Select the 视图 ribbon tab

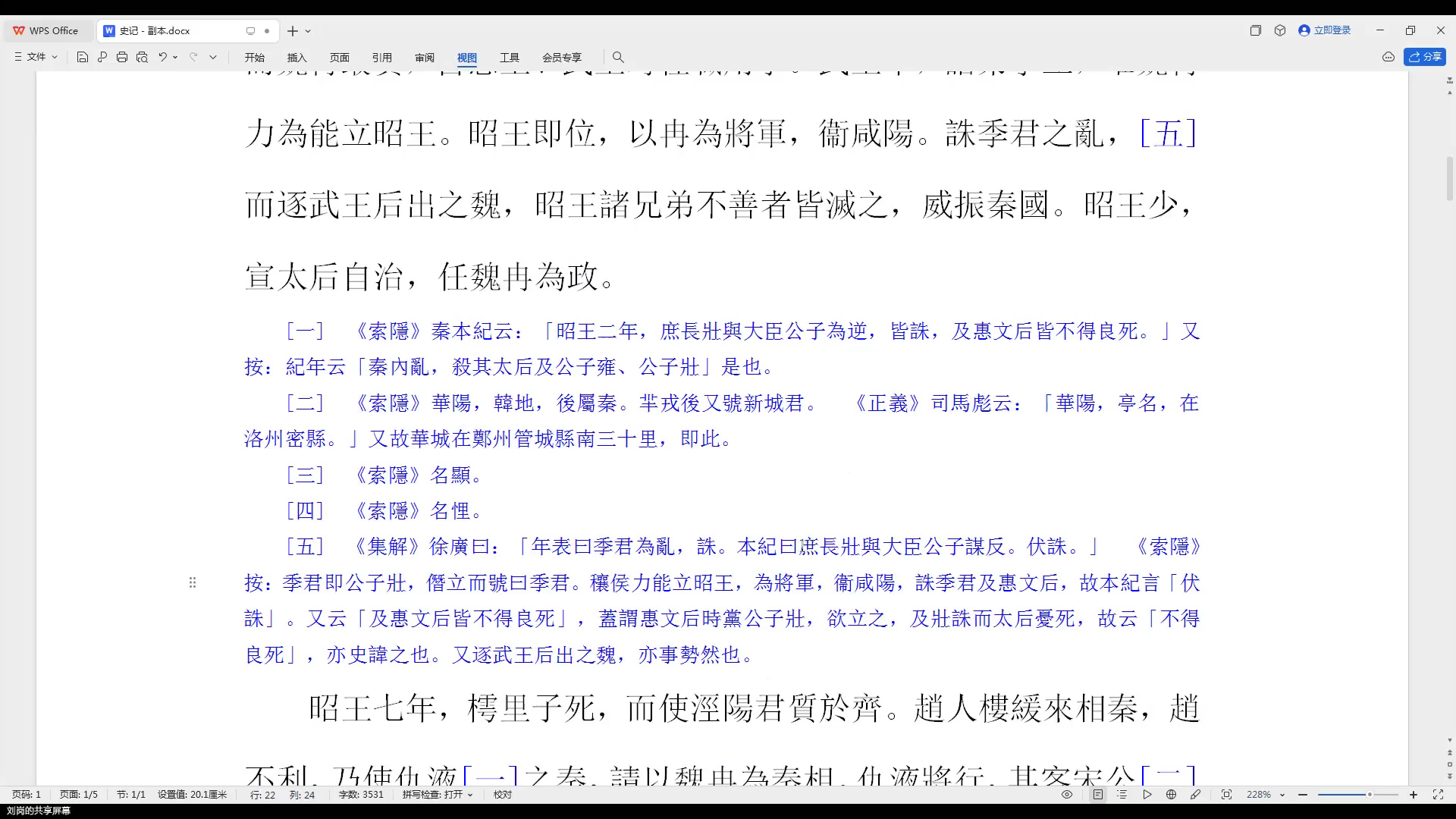pyautogui.click(x=467, y=58)
